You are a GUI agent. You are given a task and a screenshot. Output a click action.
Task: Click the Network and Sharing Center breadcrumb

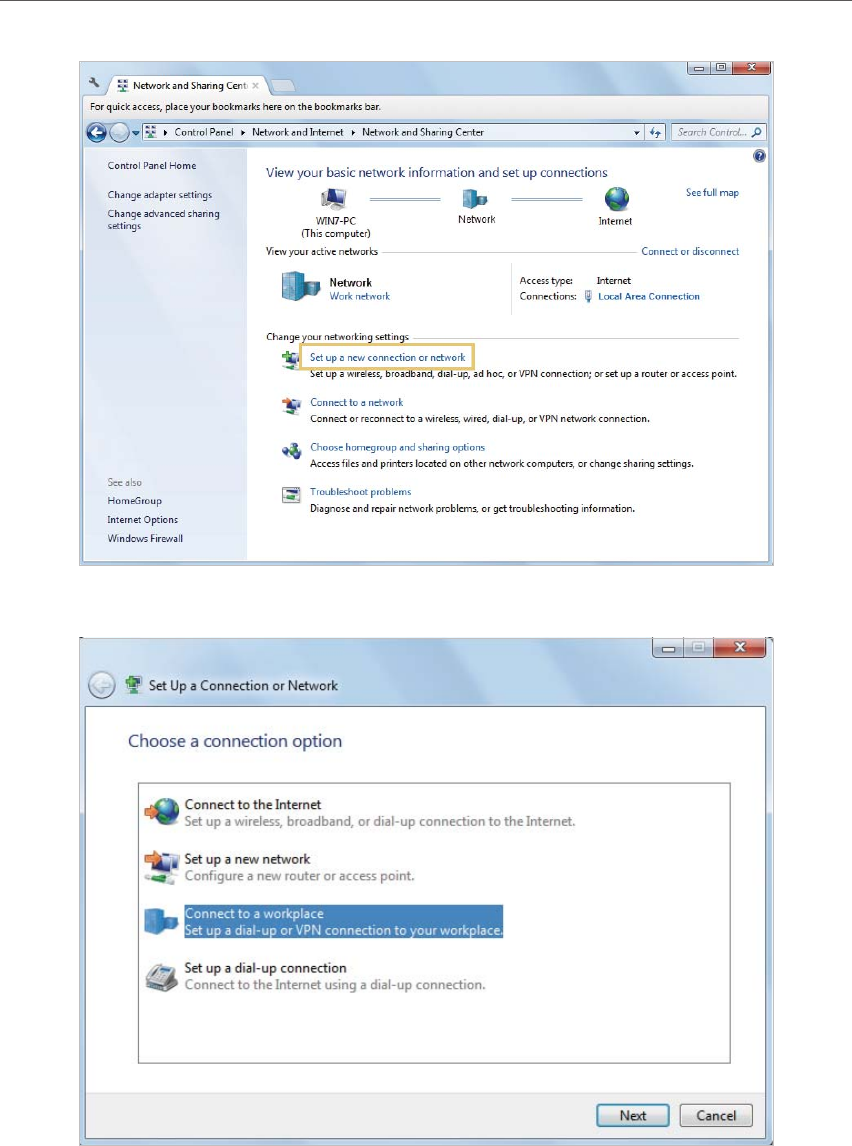pyautogui.click(x=422, y=132)
